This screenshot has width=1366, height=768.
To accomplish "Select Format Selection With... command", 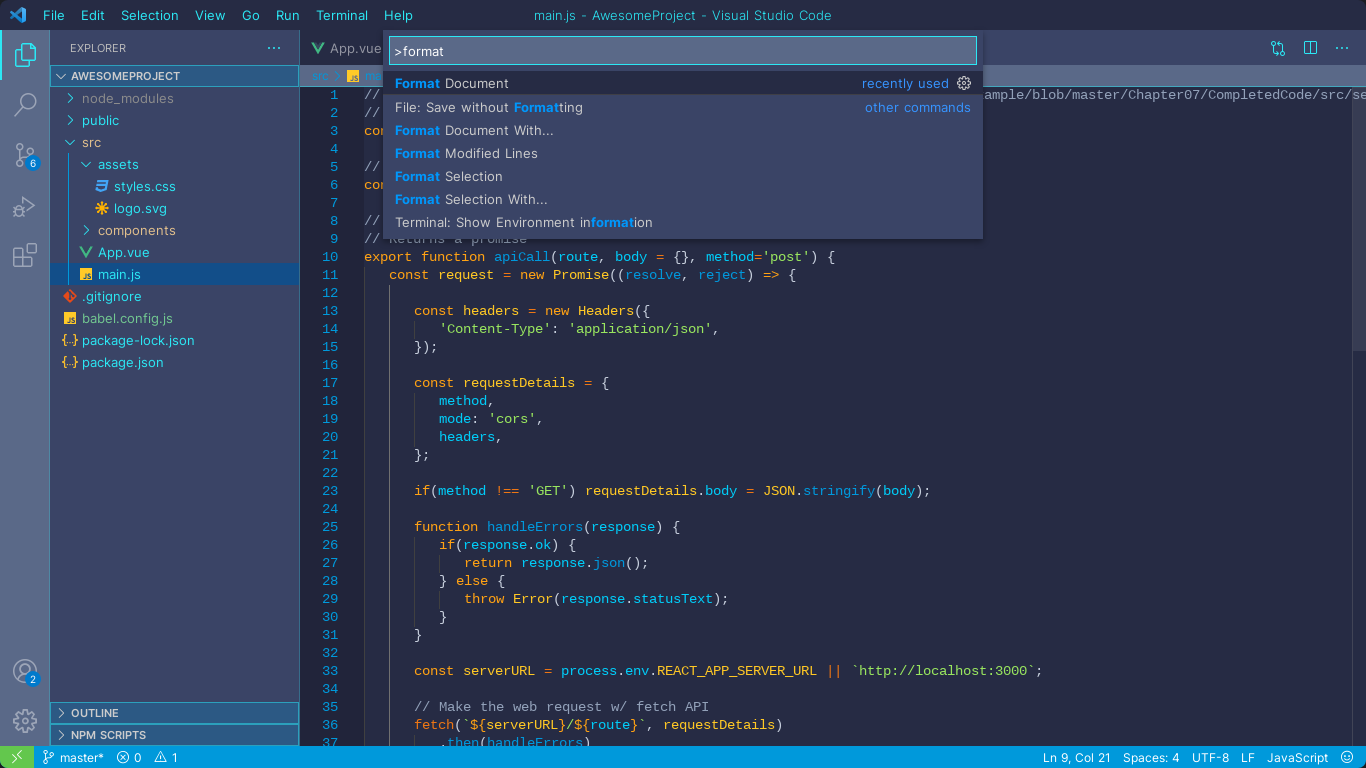I will 683,199.
